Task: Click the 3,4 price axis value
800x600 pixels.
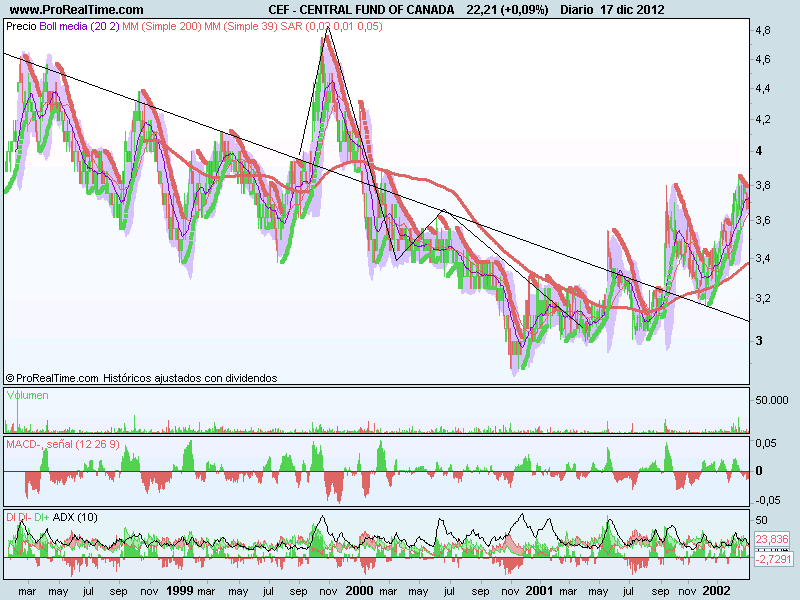Action: tap(763, 258)
